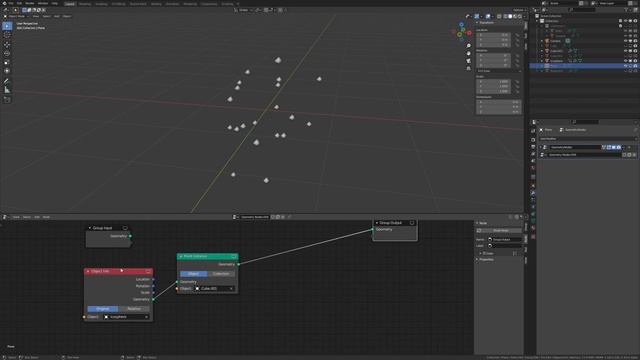Toggle eye icon on selected Plane row
This screenshot has height=360, width=640.
click(625, 66)
